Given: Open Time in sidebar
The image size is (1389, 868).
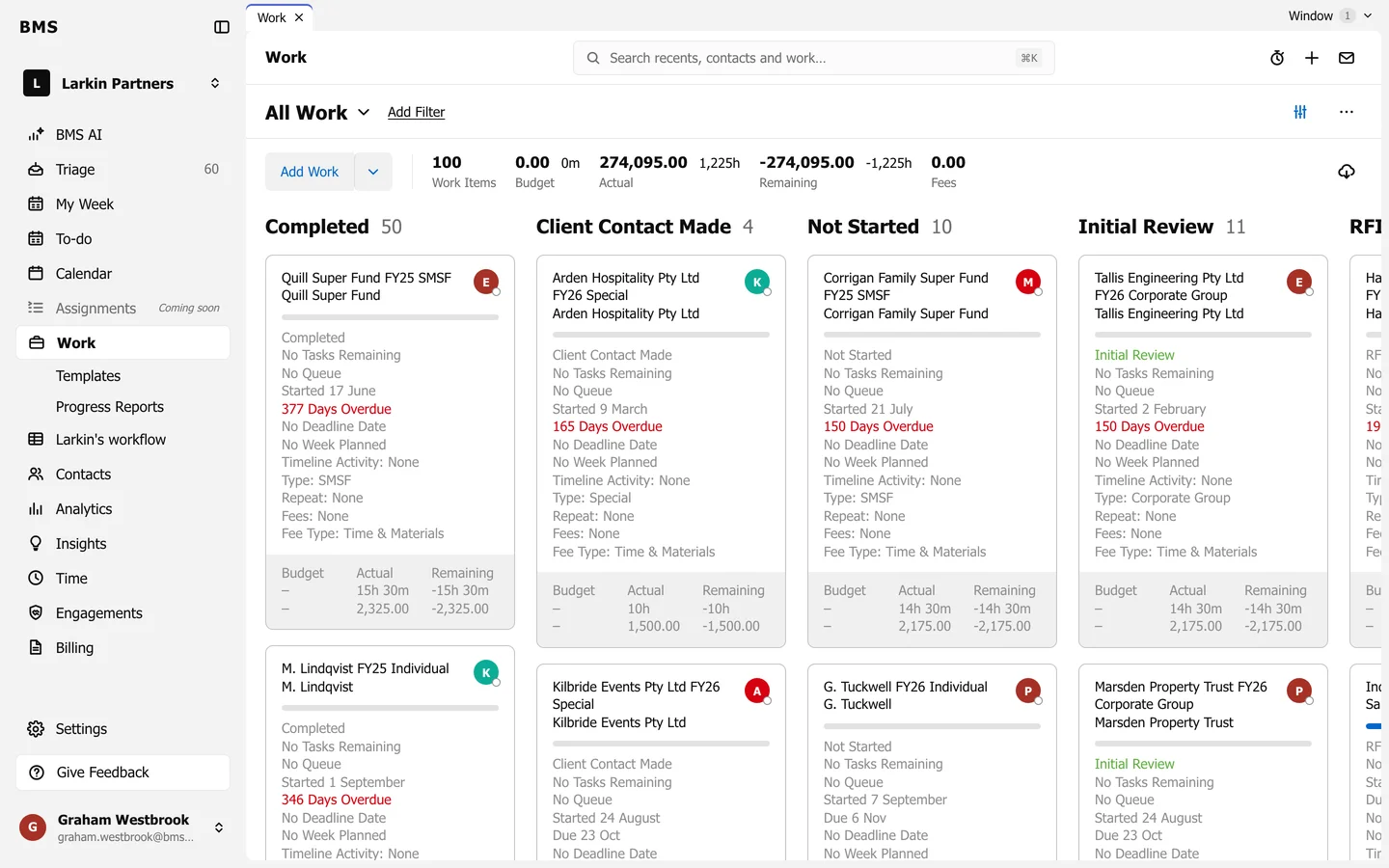Looking at the screenshot, I should [123, 579].
